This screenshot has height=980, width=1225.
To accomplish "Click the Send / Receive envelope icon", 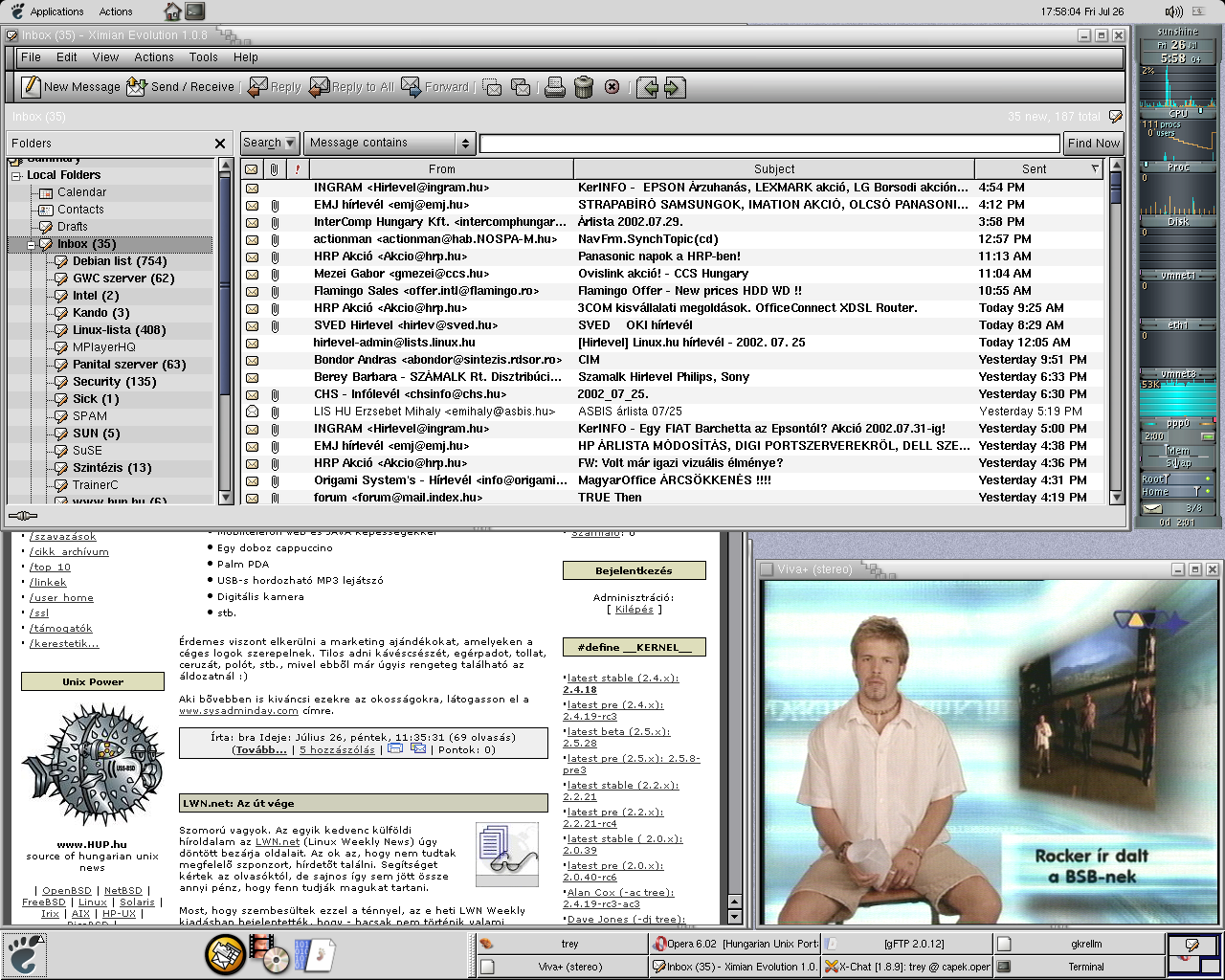I will 138,87.
